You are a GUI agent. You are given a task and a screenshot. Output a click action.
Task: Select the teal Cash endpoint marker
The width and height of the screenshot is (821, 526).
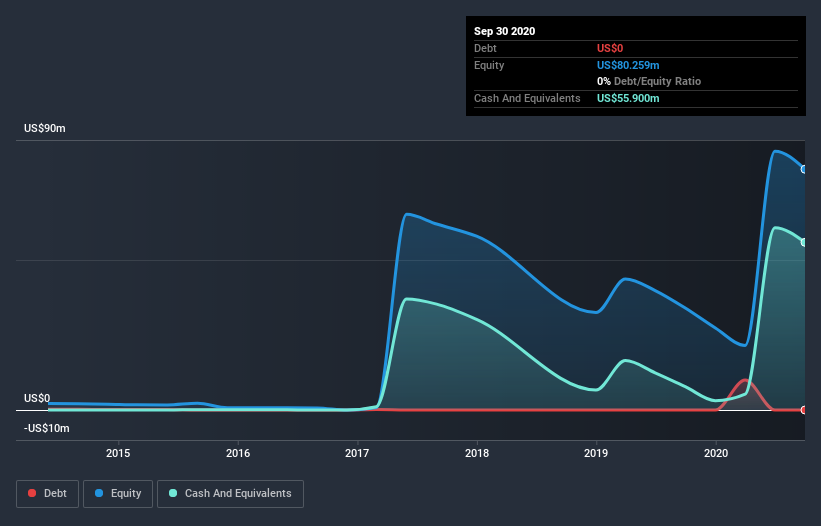coord(804,242)
